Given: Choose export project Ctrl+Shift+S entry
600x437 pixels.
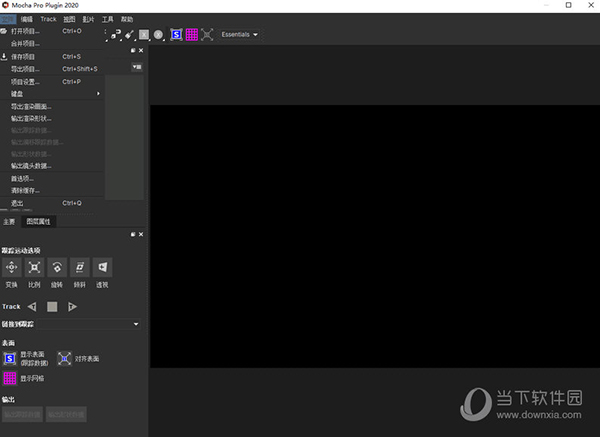Looking at the screenshot, I should pyautogui.click(x=52, y=69).
